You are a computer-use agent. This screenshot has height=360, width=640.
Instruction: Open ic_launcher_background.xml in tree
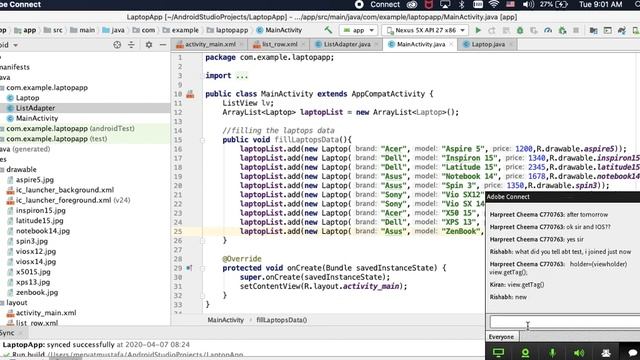tap(64, 190)
